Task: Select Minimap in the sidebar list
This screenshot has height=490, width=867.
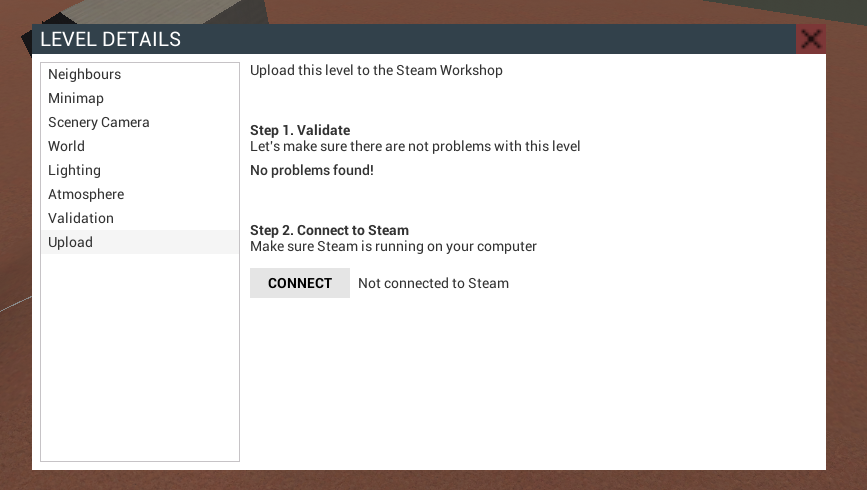Action: (140, 98)
